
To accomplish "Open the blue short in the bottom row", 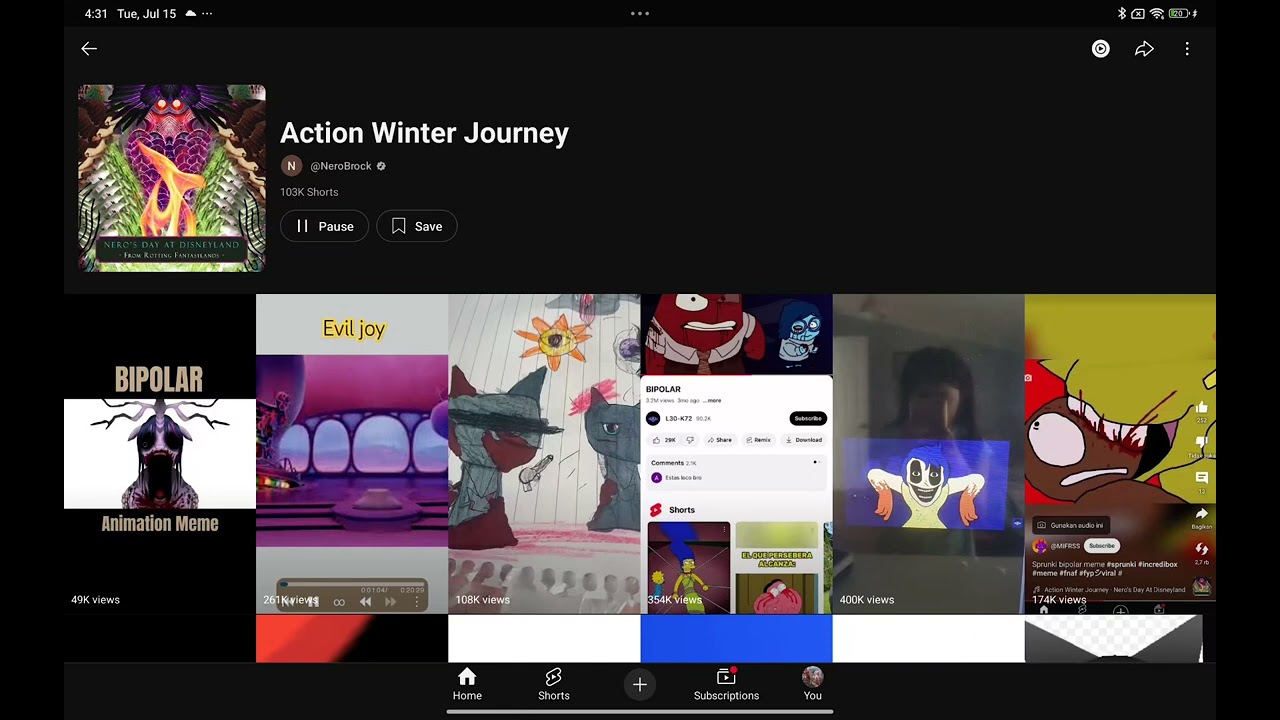I will coord(736,639).
